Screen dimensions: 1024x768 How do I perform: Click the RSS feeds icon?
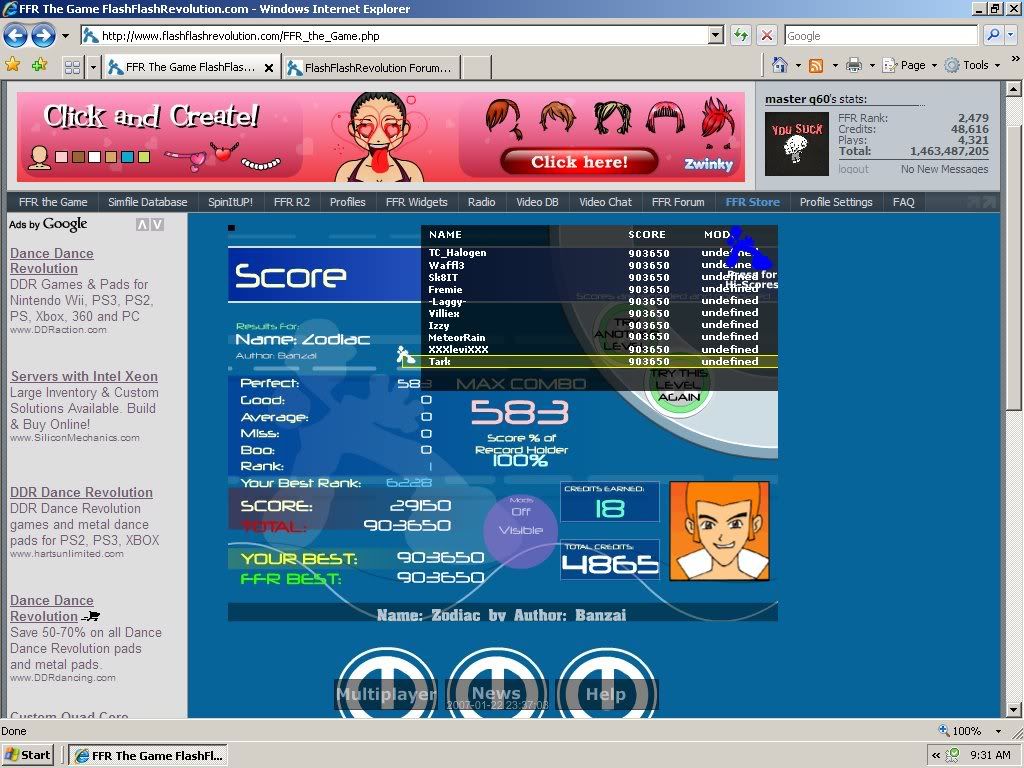click(816, 65)
